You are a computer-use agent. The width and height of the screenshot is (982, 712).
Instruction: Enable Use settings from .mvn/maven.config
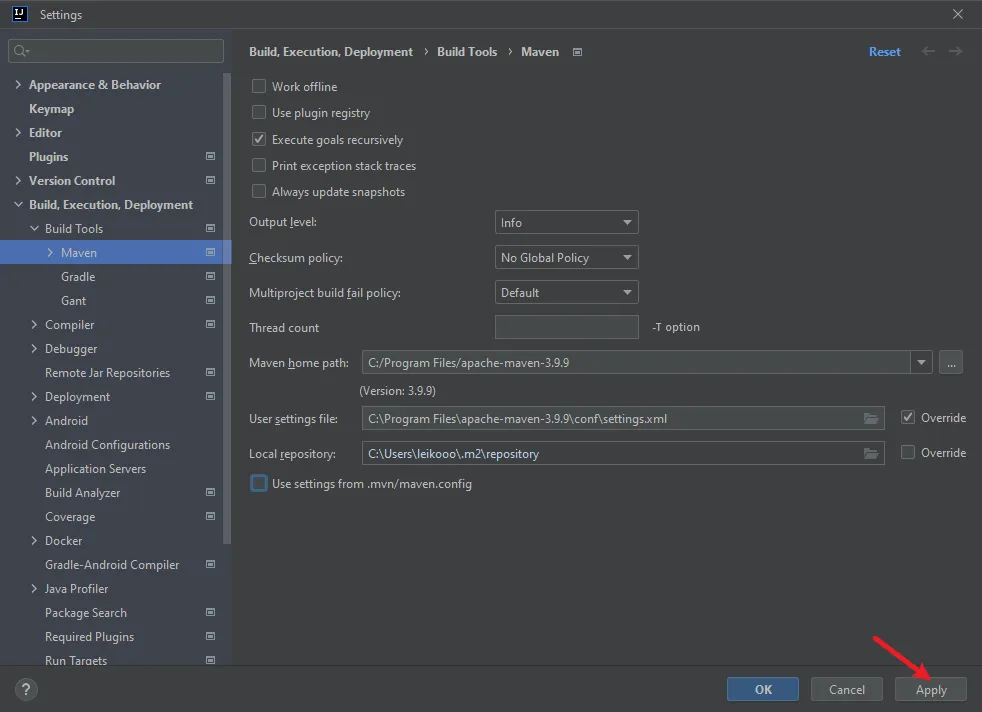[x=259, y=483]
